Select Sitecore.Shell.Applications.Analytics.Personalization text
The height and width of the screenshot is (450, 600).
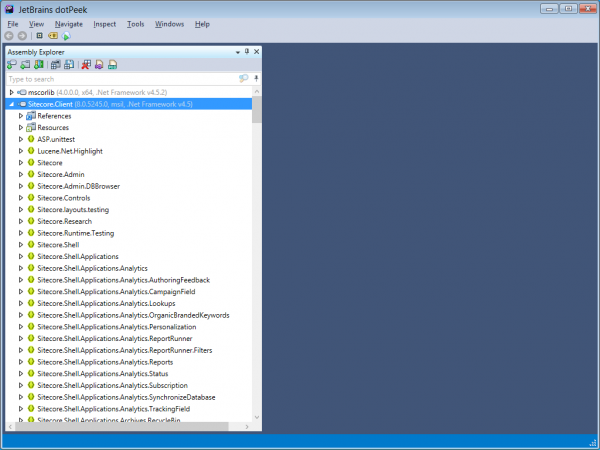click(117, 327)
